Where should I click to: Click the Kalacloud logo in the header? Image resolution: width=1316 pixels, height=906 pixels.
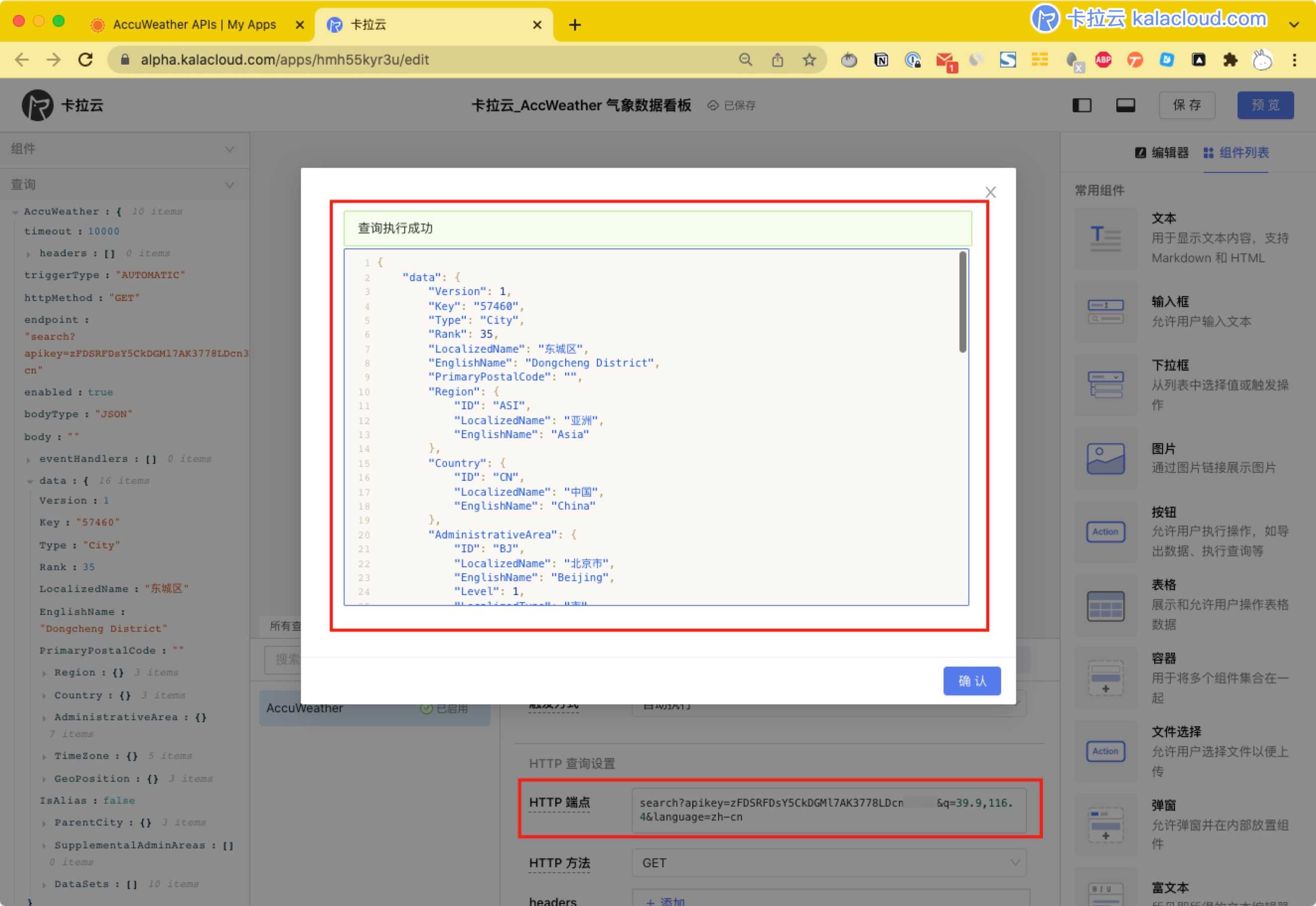(37, 106)
